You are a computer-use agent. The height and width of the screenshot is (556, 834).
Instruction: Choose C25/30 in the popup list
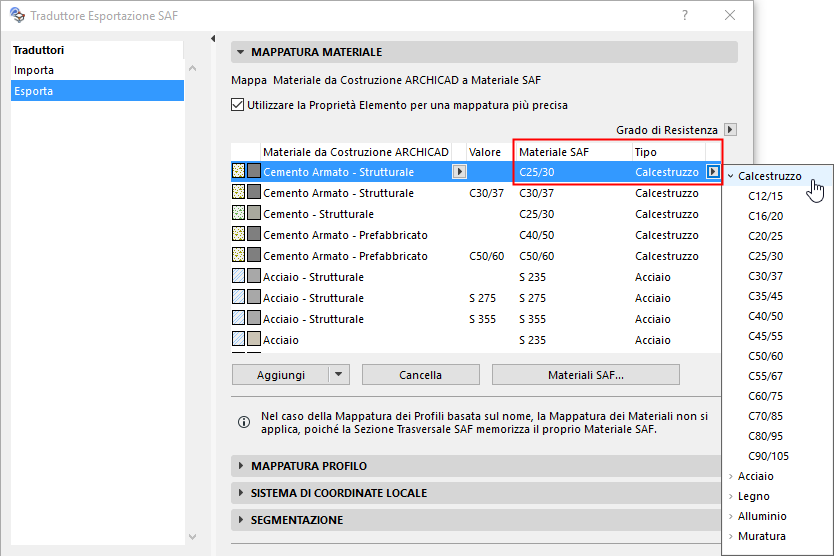pos(765,256)
